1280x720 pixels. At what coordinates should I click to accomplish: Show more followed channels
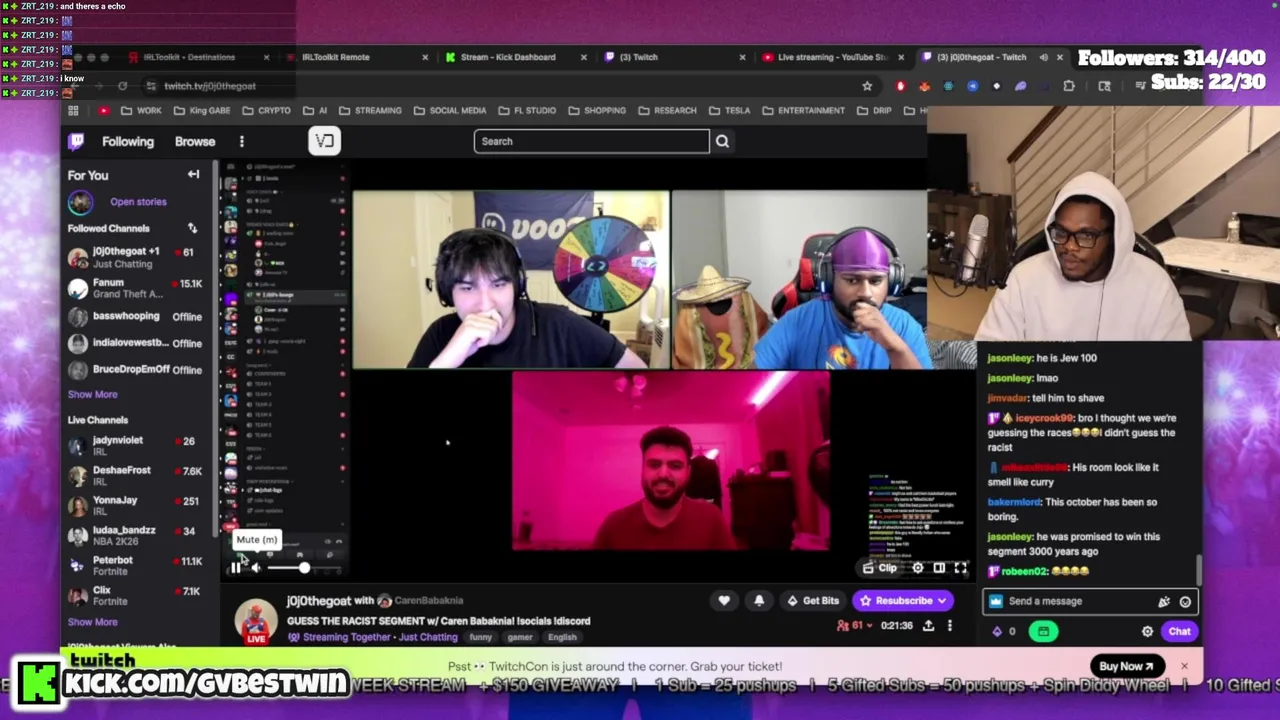(92, 394)
